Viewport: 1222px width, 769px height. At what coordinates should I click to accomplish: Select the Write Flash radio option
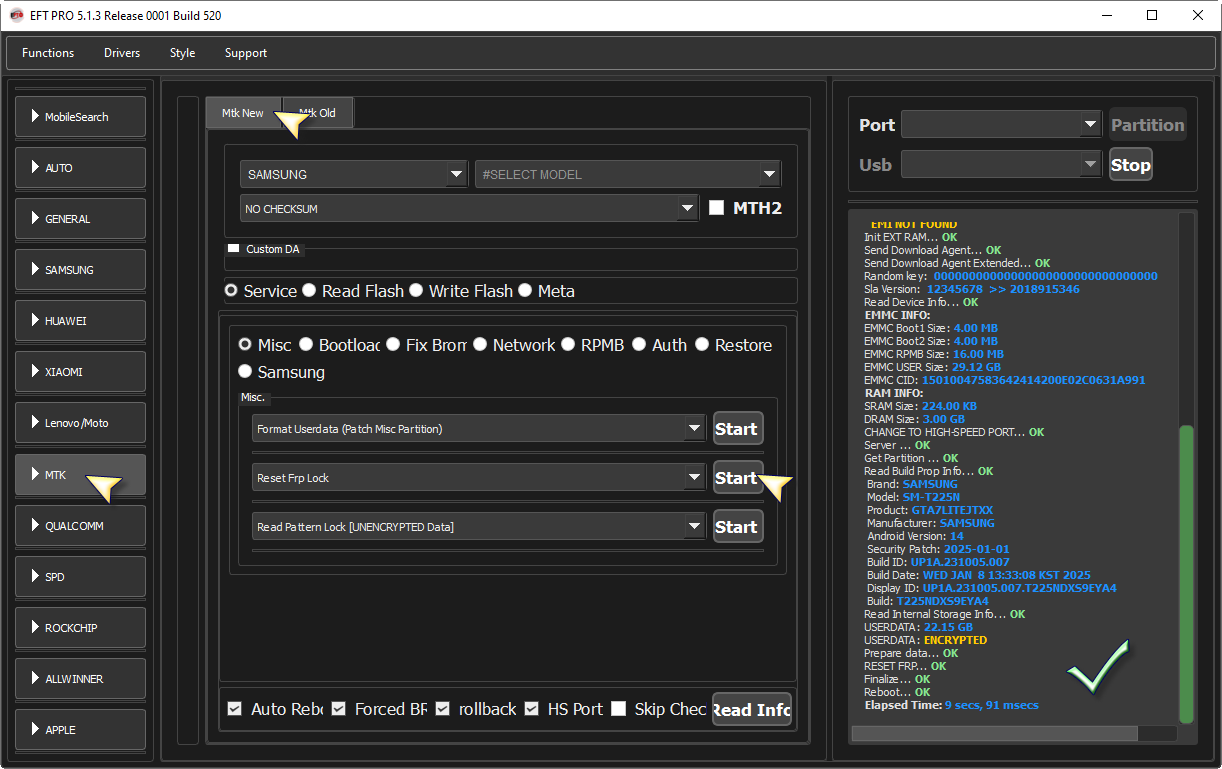tap(416, 291)
